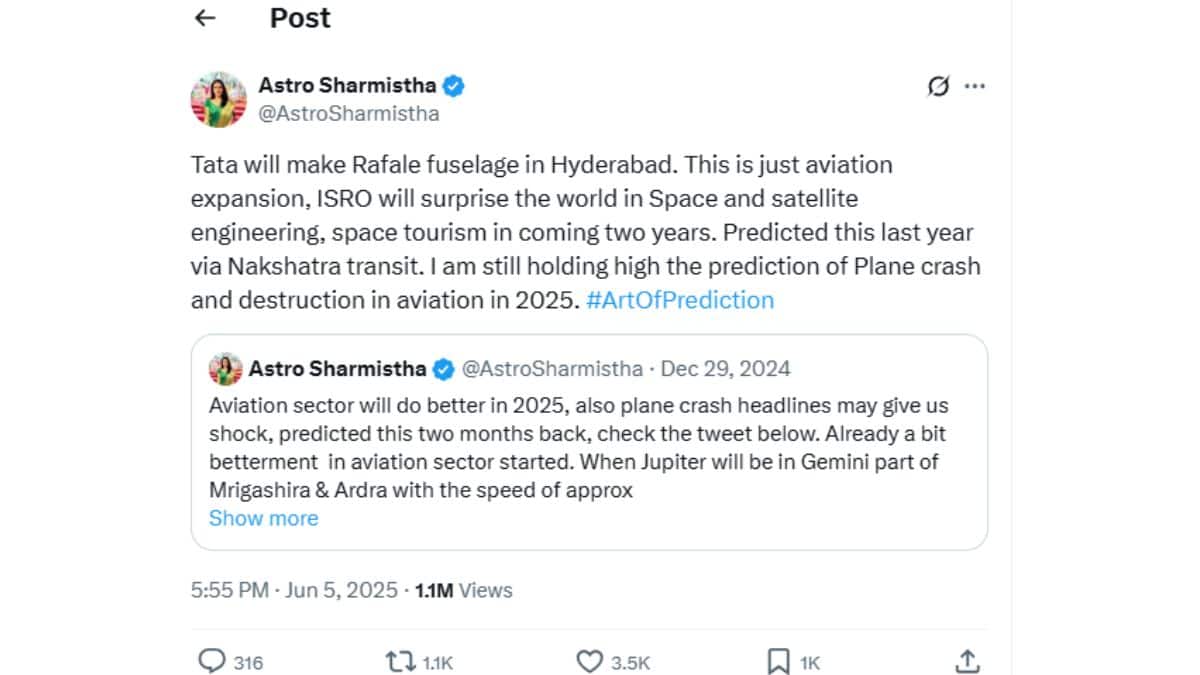Toggle the repost state of the tweet

point(398,661)
